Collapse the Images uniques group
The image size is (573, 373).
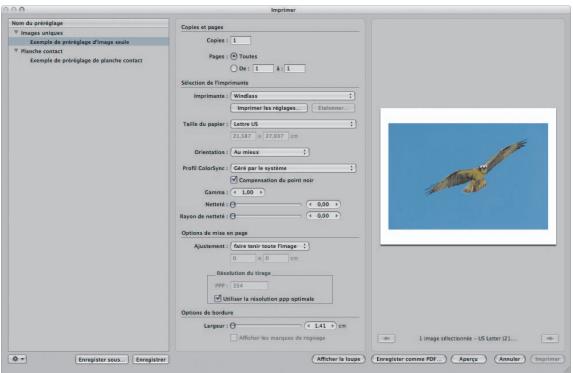pos(16,33)
